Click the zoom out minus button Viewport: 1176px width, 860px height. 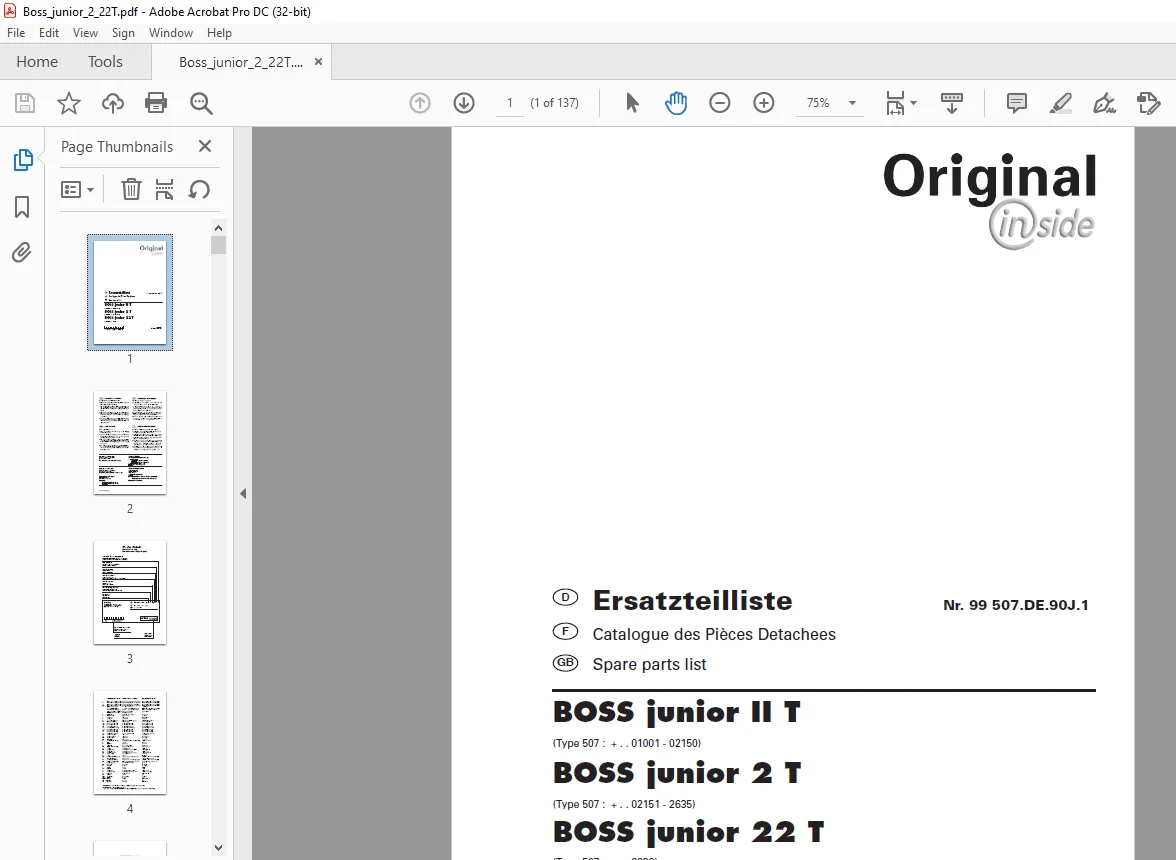coord(719,103)
